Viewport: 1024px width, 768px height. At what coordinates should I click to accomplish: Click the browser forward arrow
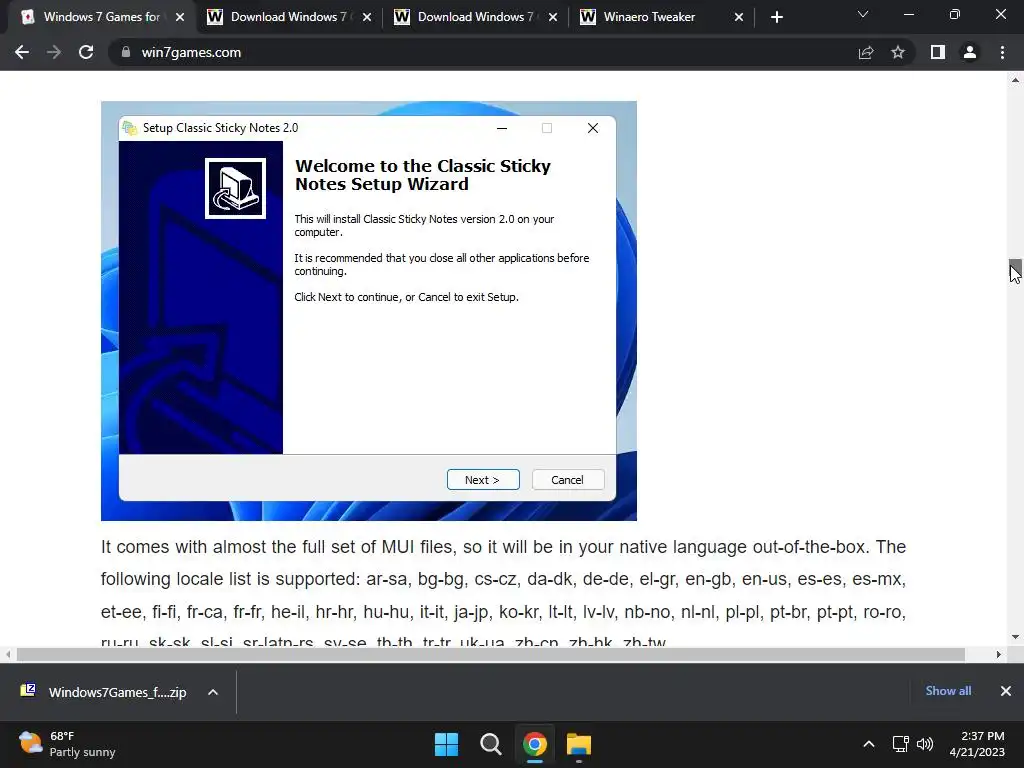pyautogui.click(x=54, y=52)
